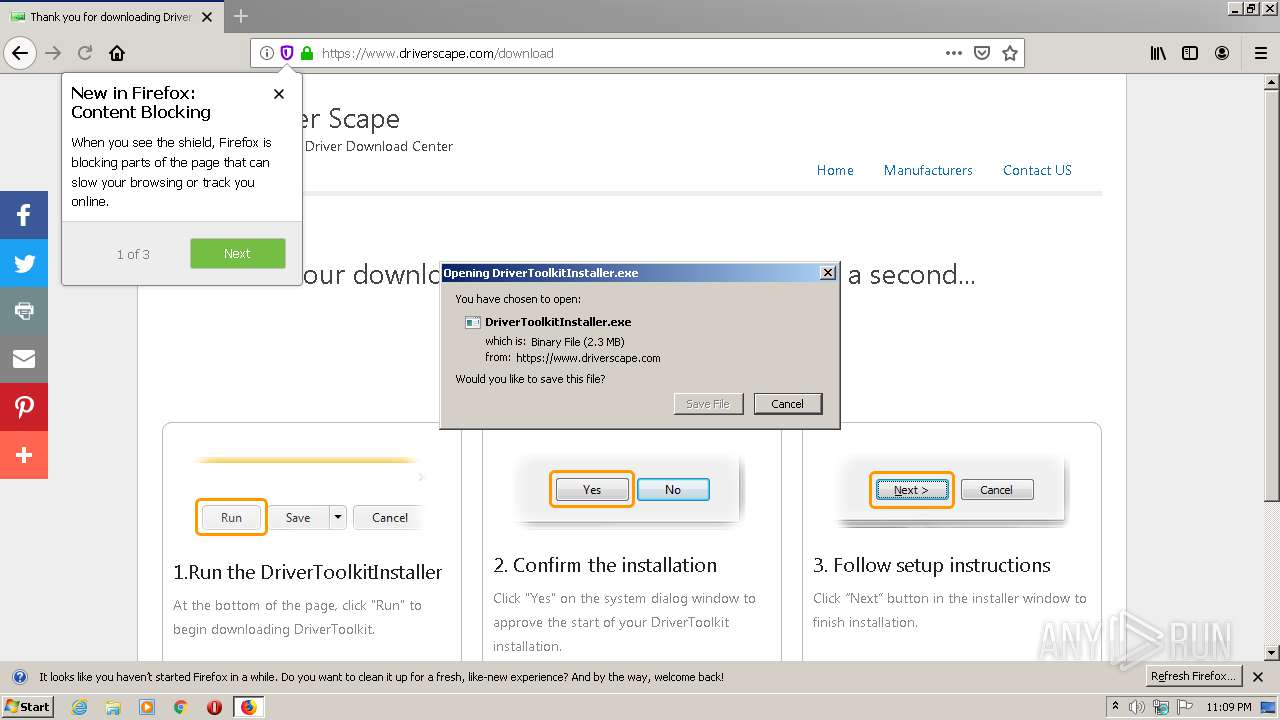Close the Opening DriverToolkitInstaller.exe dialog

point(827,273)
